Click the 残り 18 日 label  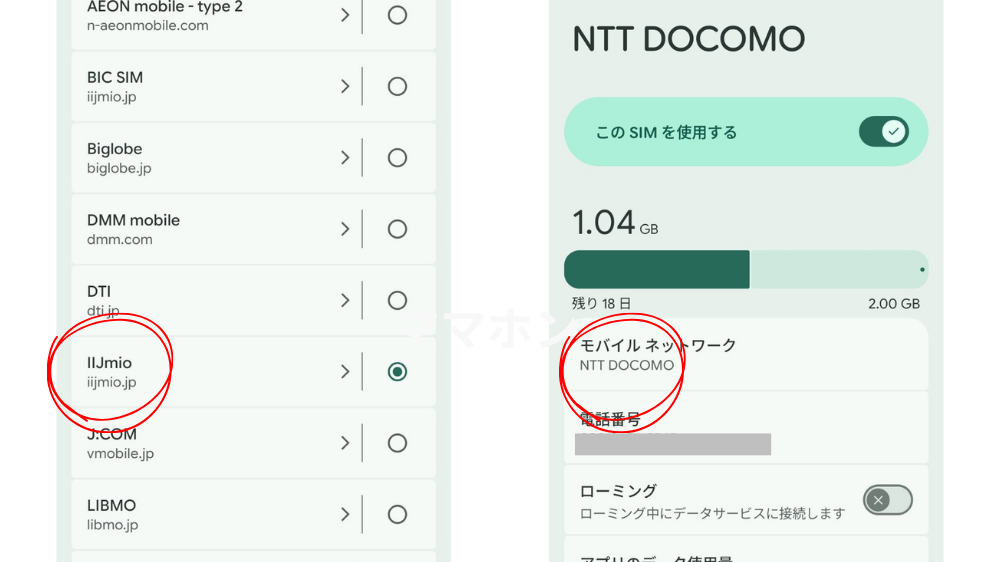tap(601, 304)
